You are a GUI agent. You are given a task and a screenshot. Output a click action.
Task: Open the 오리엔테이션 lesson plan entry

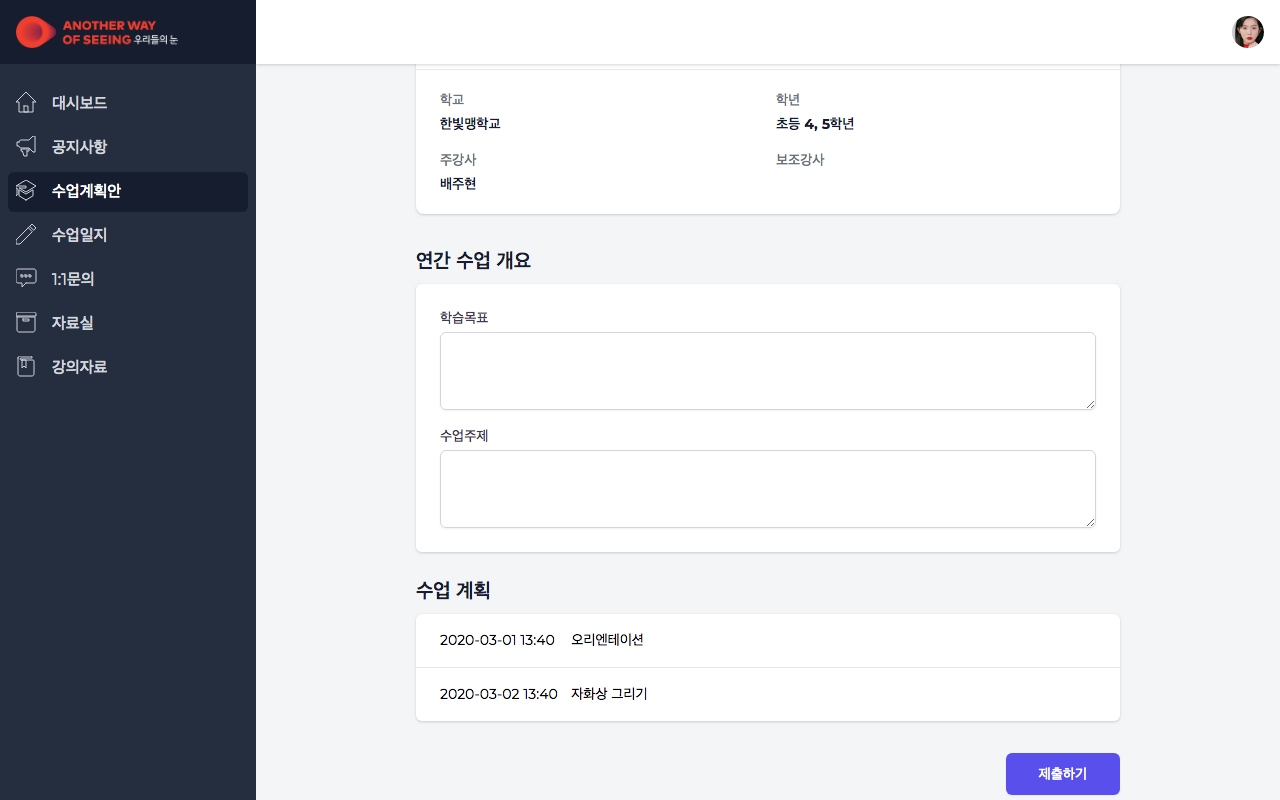(767, 640)
